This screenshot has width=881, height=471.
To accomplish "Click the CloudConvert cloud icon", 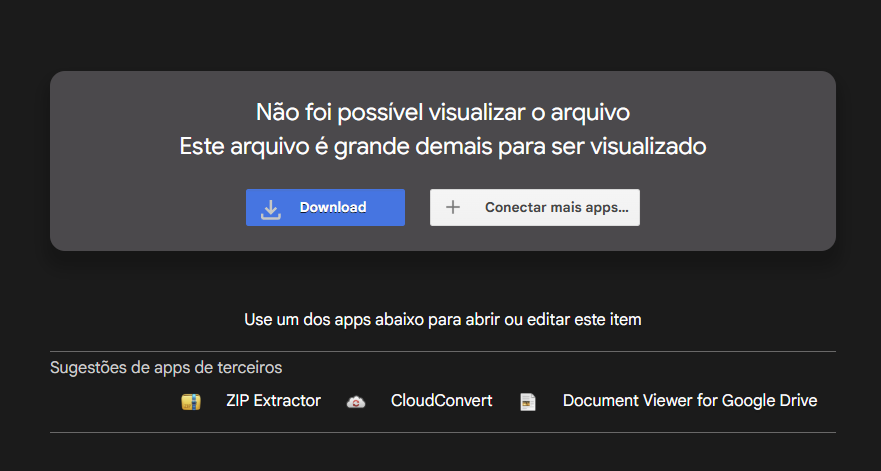I will [355, 402].
